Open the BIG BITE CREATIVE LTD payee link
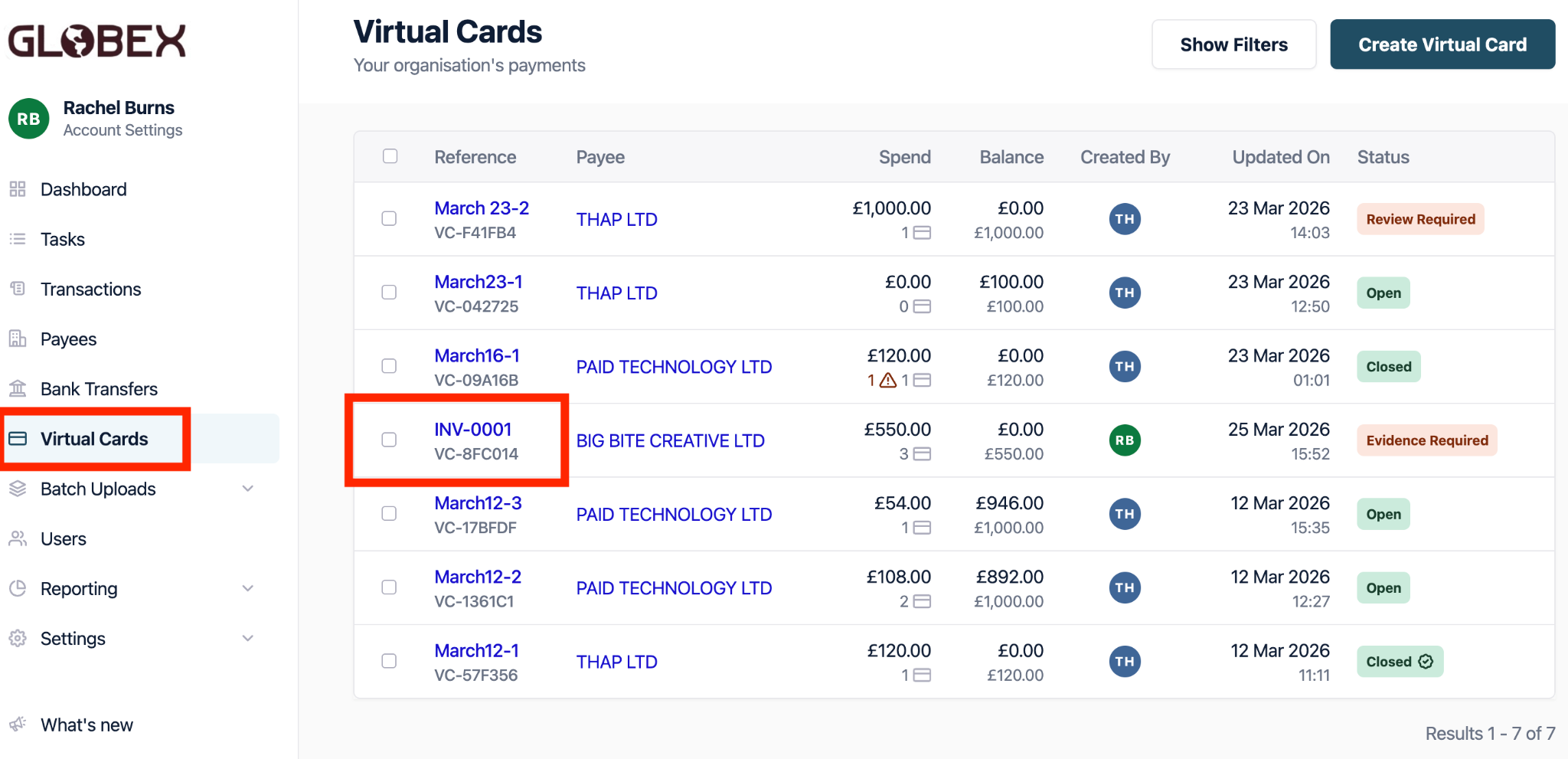Viewport: 1568px width, 759px height. click(670, 441)
